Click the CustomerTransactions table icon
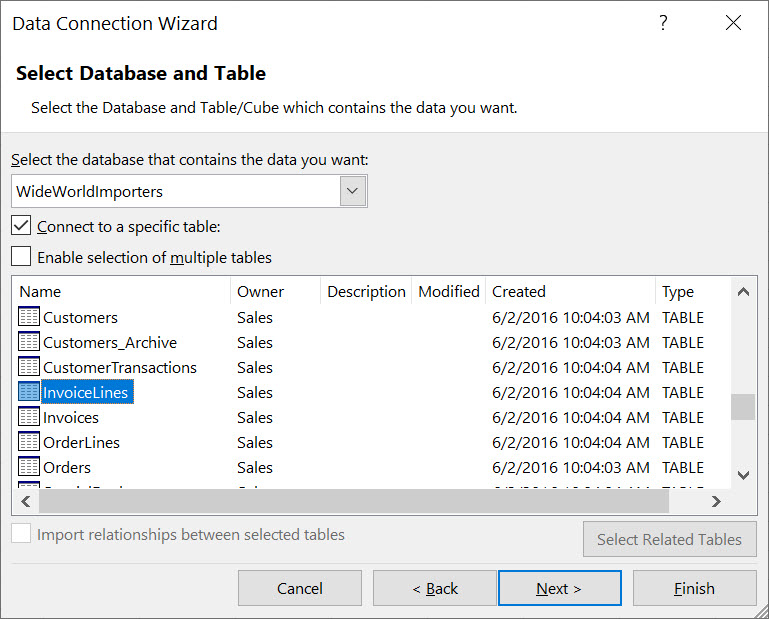The width and height of the screenshot is (769, 619). (29, 368)
